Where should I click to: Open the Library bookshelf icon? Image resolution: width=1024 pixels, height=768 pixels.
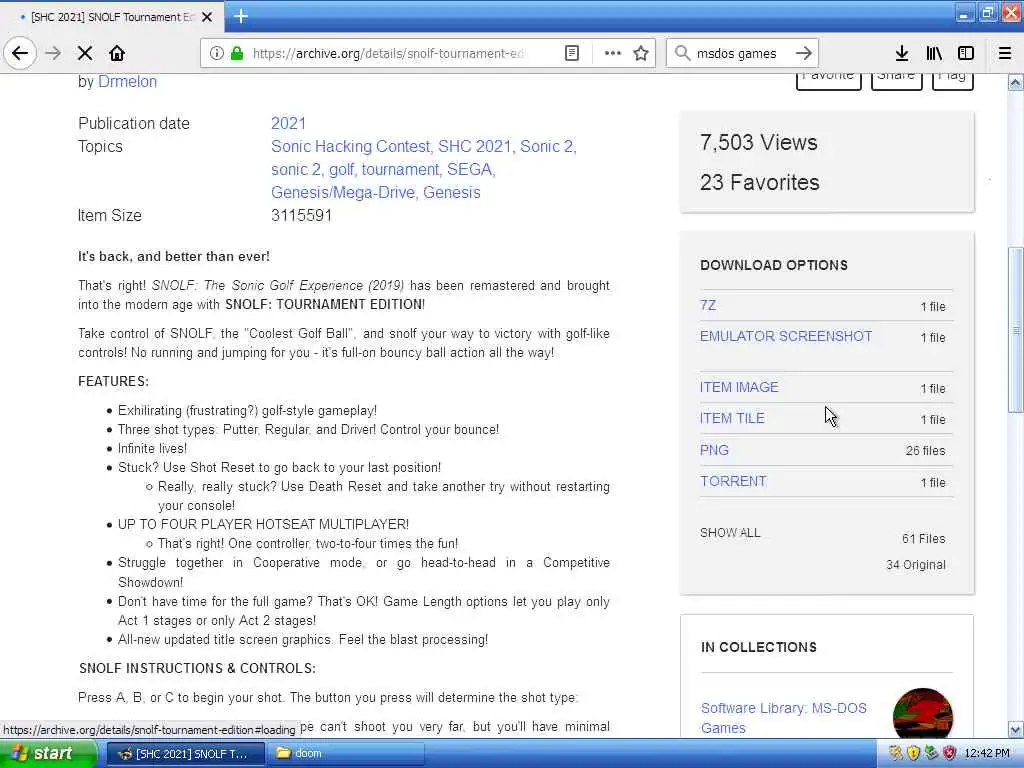[934, 53]
